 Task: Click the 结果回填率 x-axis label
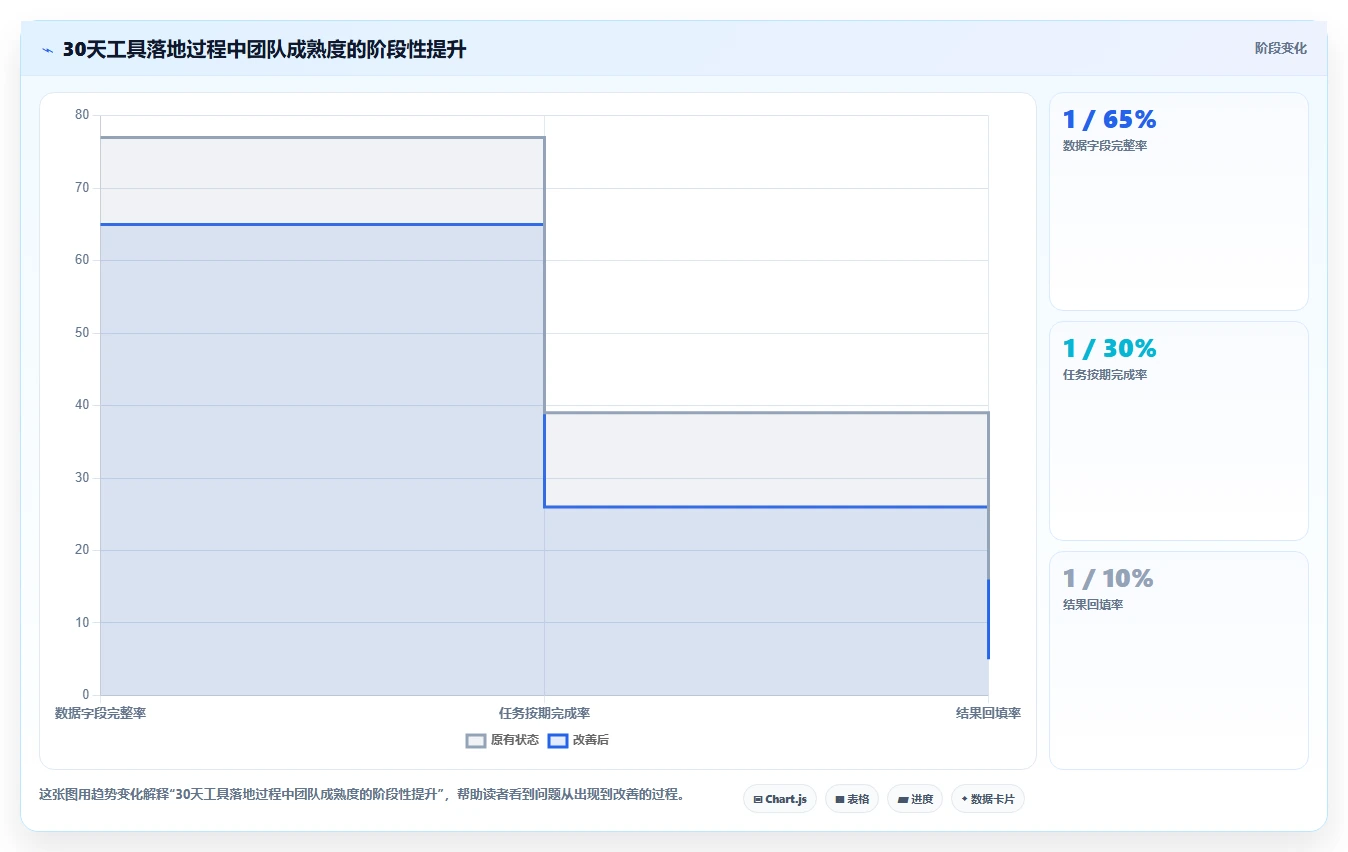coord(988,713)
